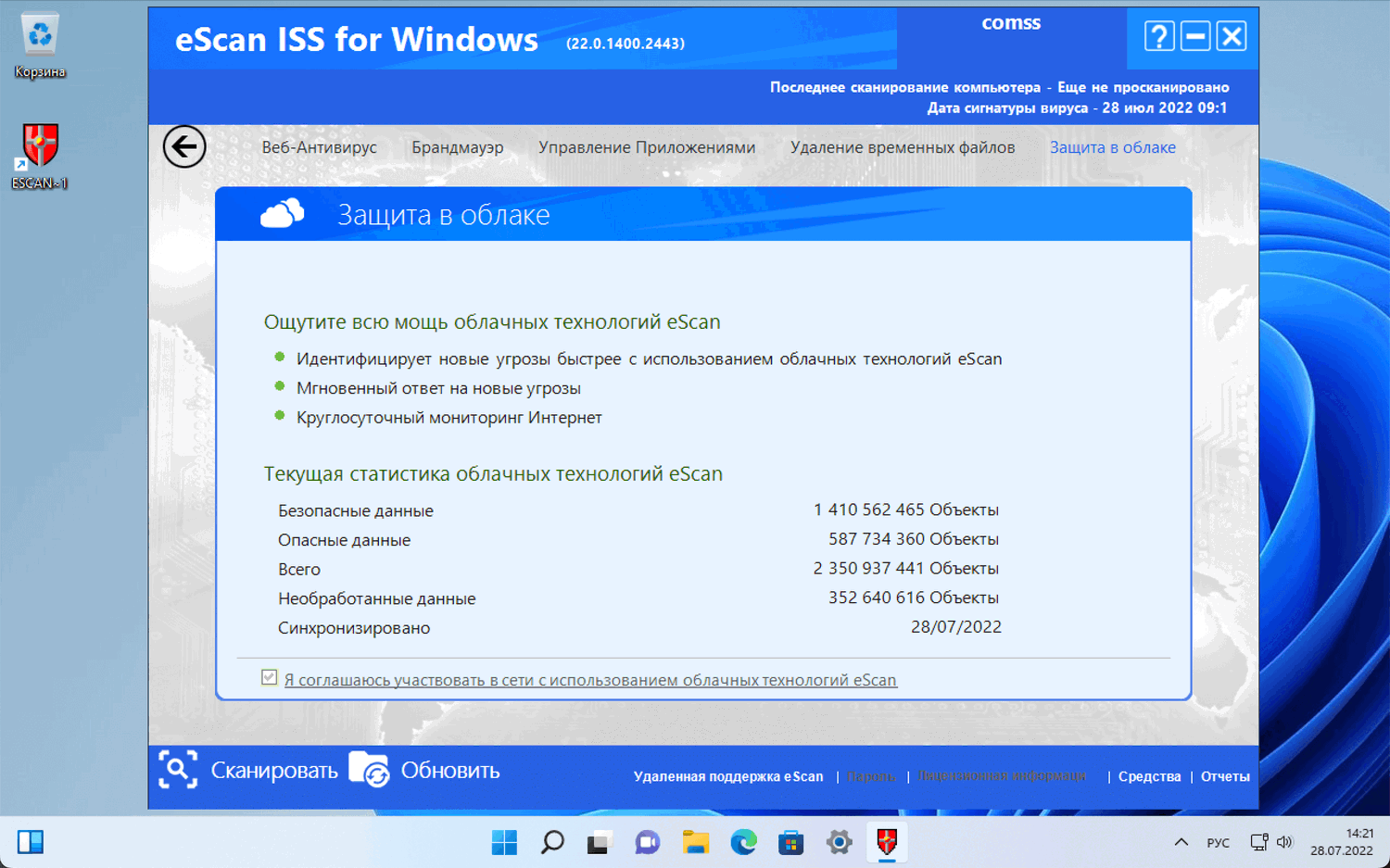The height and width of the screenshot is (868, 1390).
Task: Click the Обновить button label
Action: point(450,771)
